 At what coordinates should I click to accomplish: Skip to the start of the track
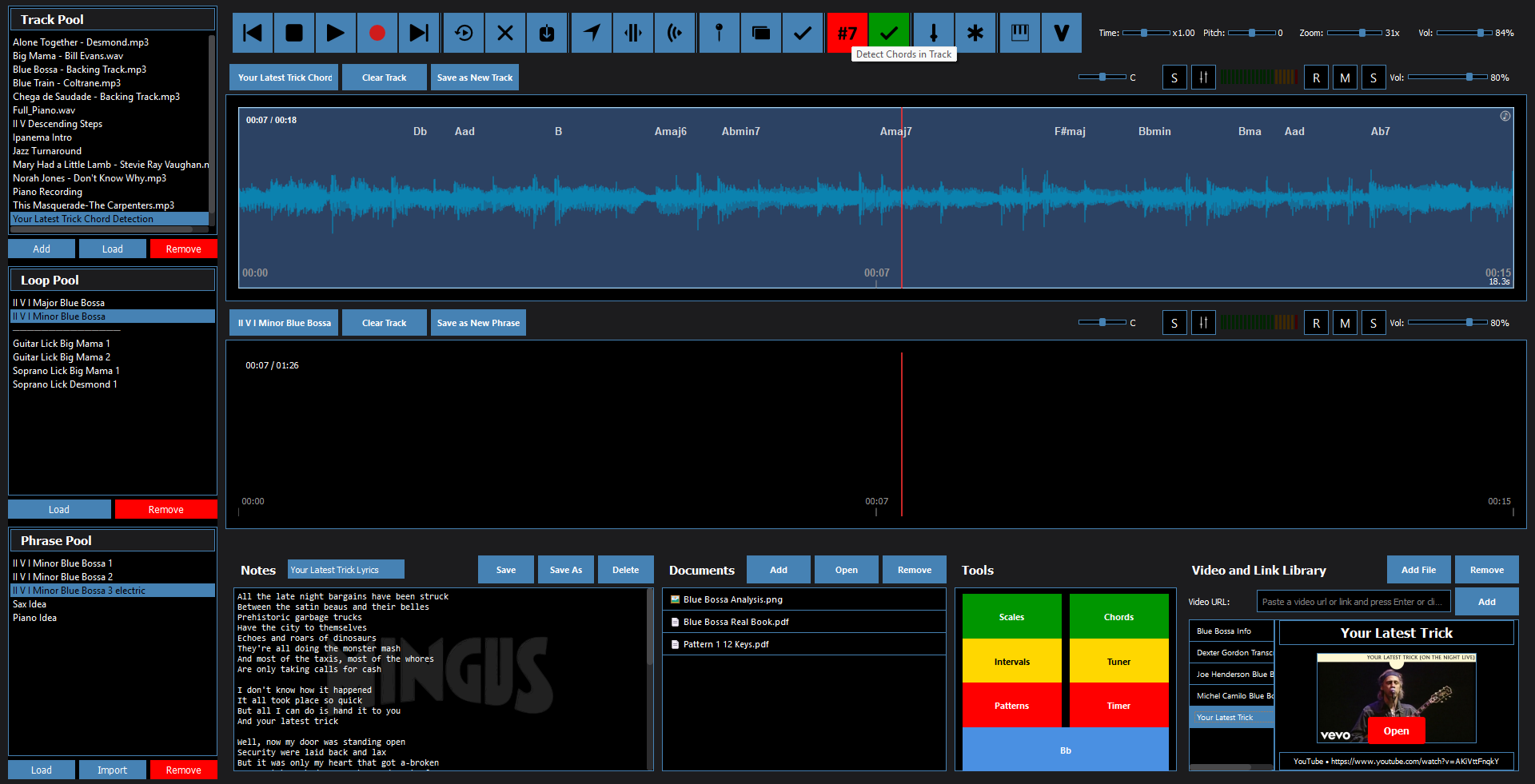point(253,33)
